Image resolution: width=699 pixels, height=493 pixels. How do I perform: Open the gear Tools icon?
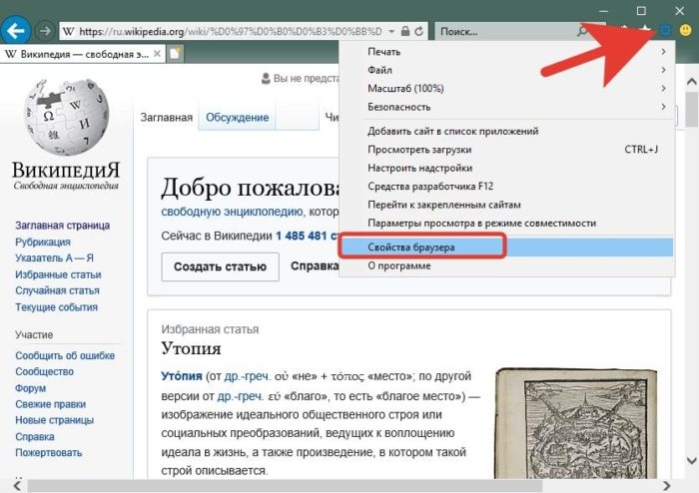coord(665,30)
